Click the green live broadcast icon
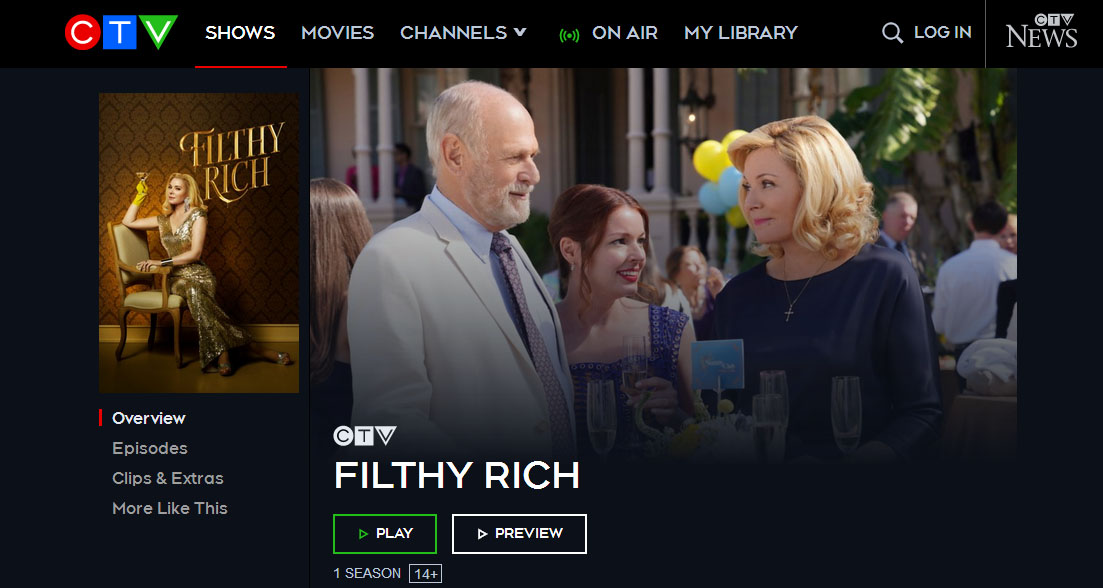The width and height of the screenshot is (1103, 588). 569,35
